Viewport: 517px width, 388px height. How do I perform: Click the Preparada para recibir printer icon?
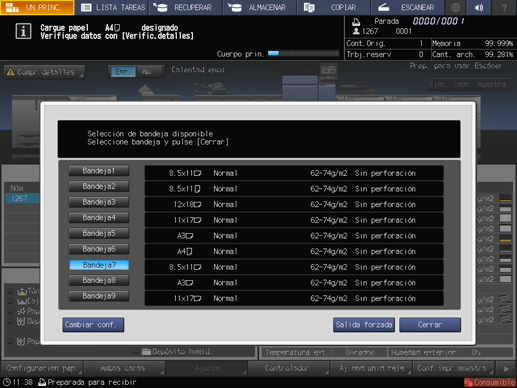pyautogui.click(x=42, y=382)
